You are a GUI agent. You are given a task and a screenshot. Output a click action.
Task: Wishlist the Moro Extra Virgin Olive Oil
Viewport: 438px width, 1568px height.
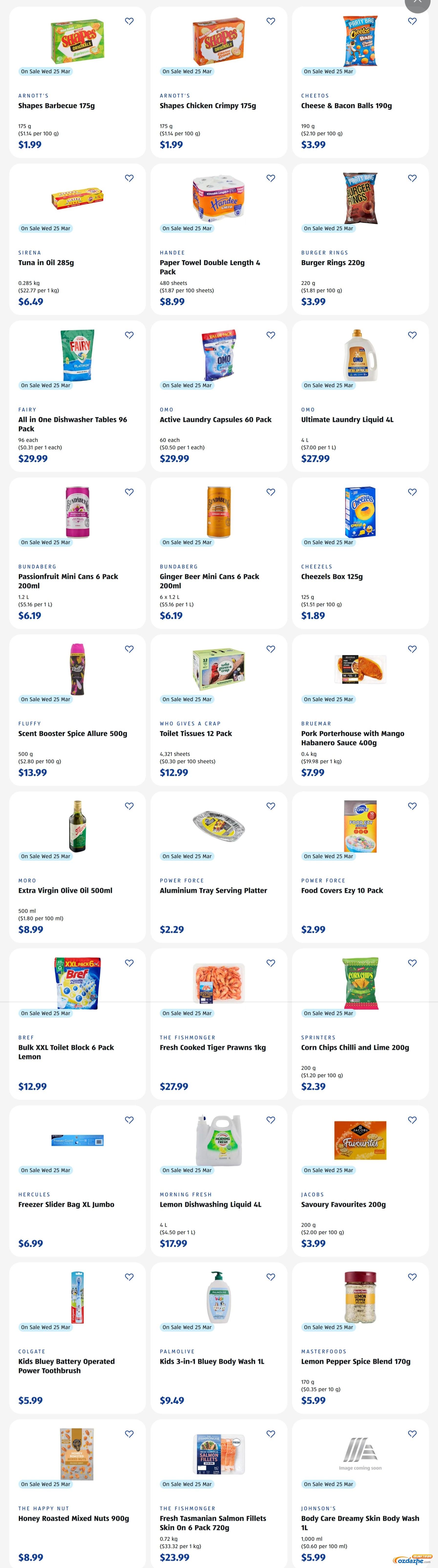[129, 806]
